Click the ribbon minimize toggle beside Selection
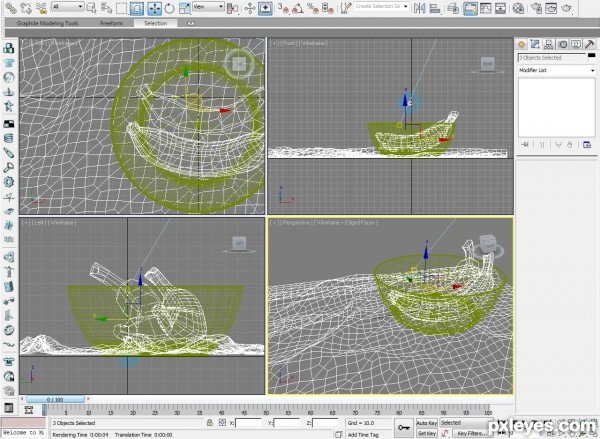Image resolution: width=600 pixels, height=439 pixels. pyautogui.click(x=191, y=23)
